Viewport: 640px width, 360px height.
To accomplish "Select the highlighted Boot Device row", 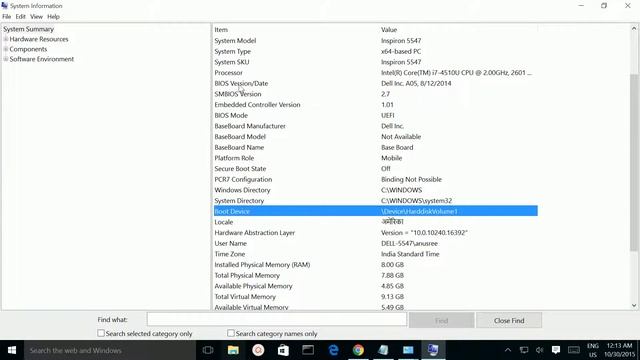I will coord(376,211).
